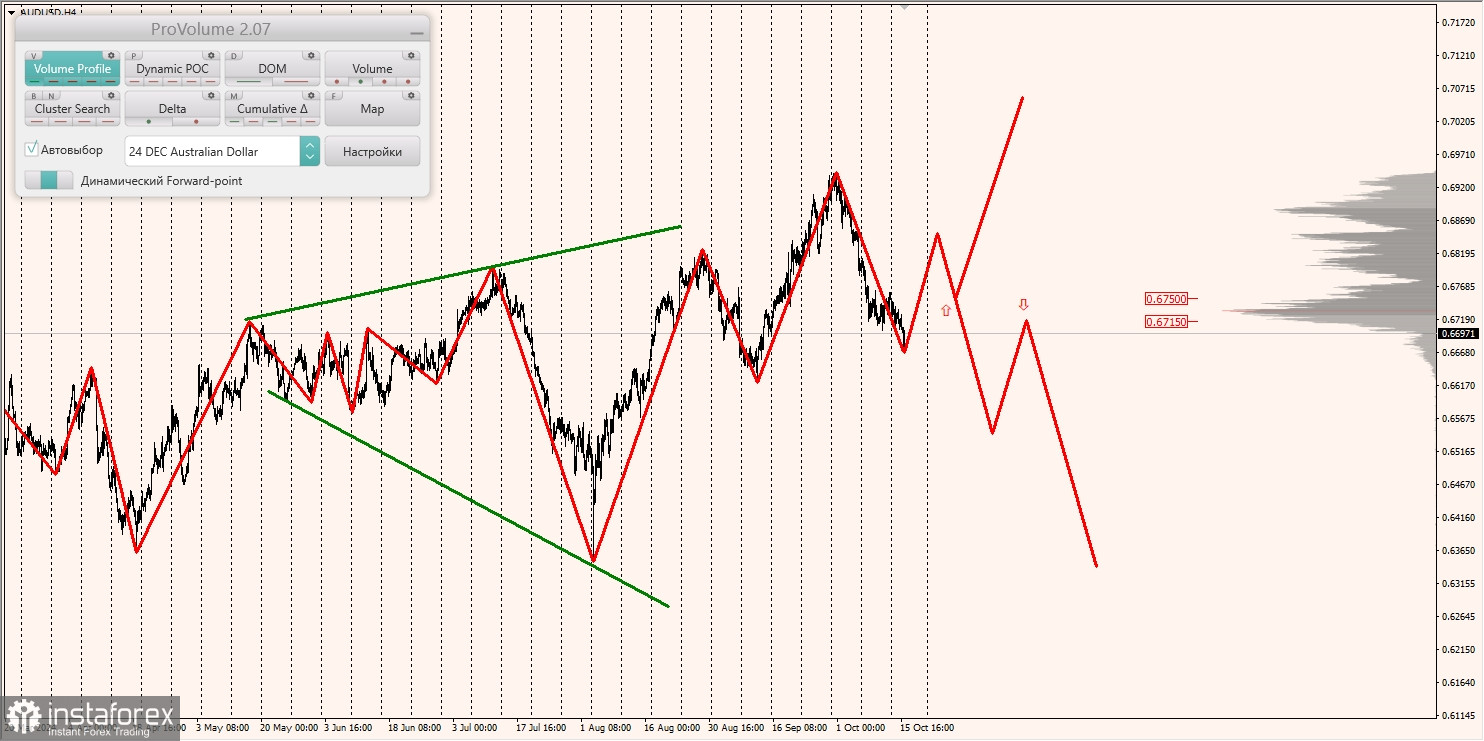Screen dimensions: 1484x741
Task: Click the 3 May 08:00 time label
Action: pyautogui.click(x=224, y=728)
